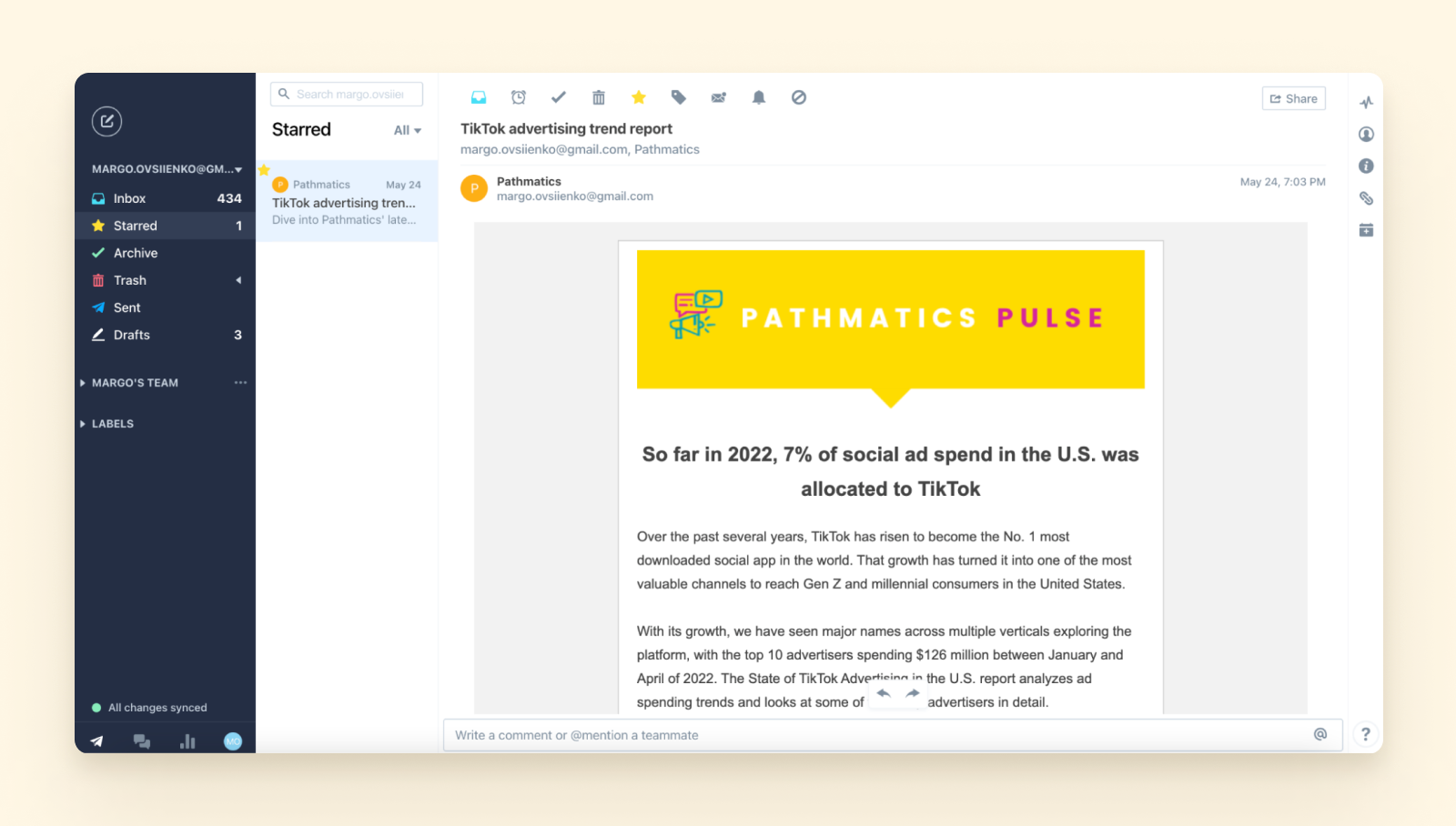Image resolution: width=1456 pixels, height=826 pixels.
Task: Open the Archive folder
Action: pyautogui.click(x=166, y=253)
